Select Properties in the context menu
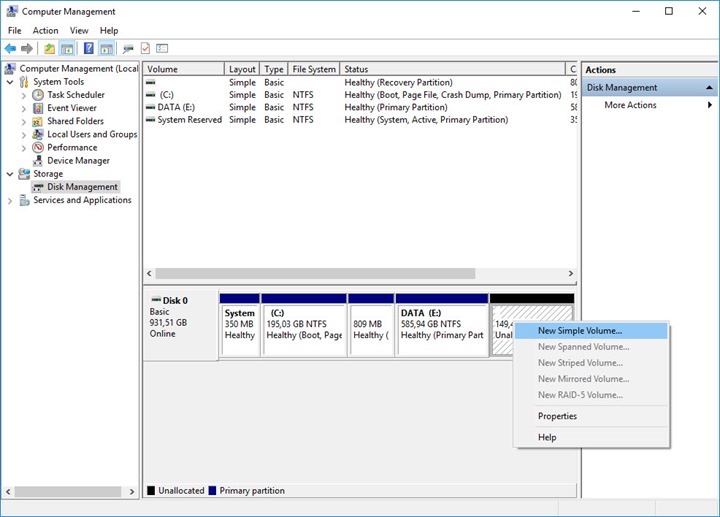Image resolution: width=720 pixels, height=517 pixels. 557,416
